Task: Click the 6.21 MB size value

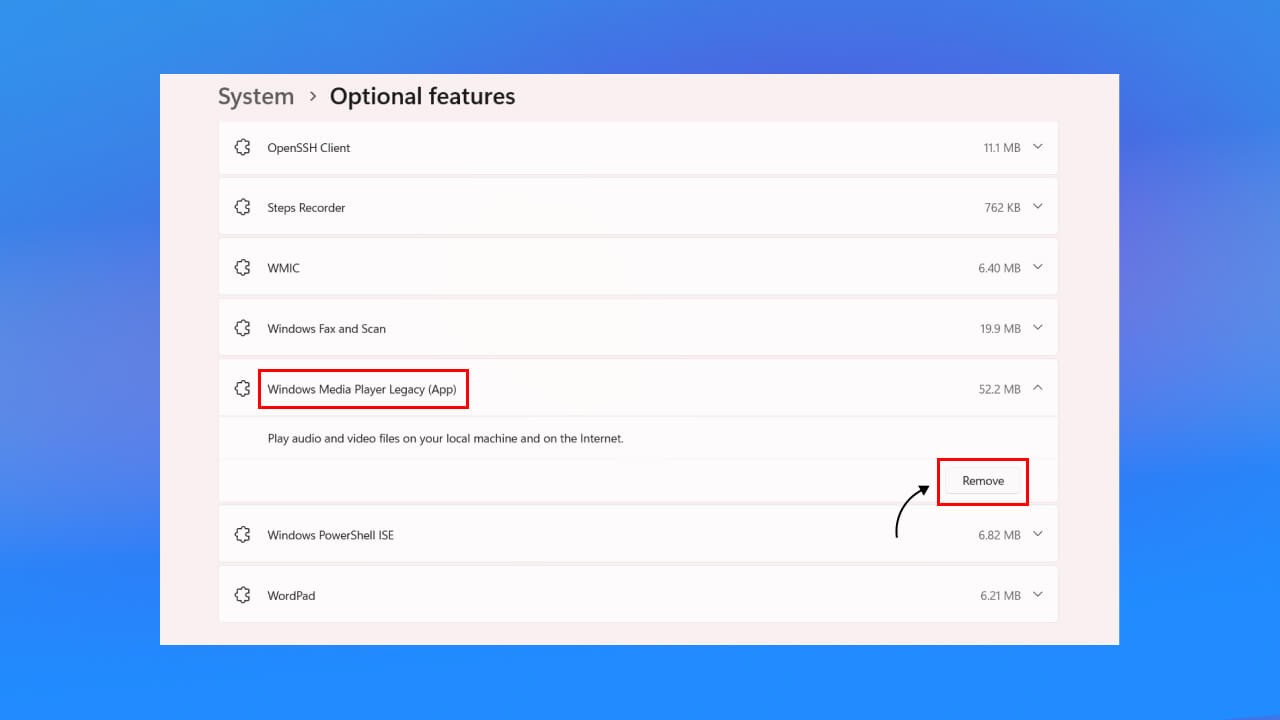Action: [1000, 596]
